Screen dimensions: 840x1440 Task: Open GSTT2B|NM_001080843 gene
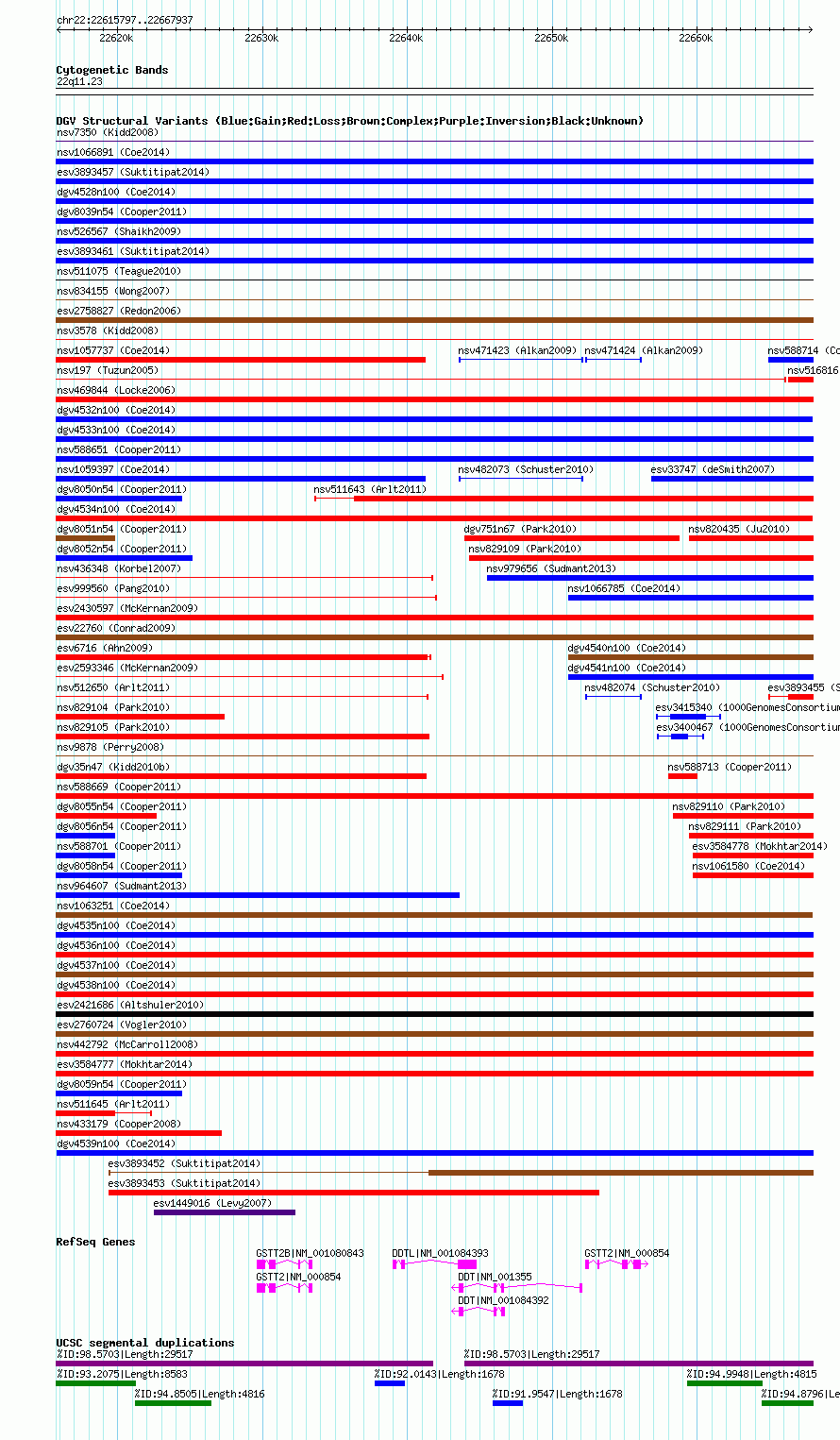click(310, 1253)
